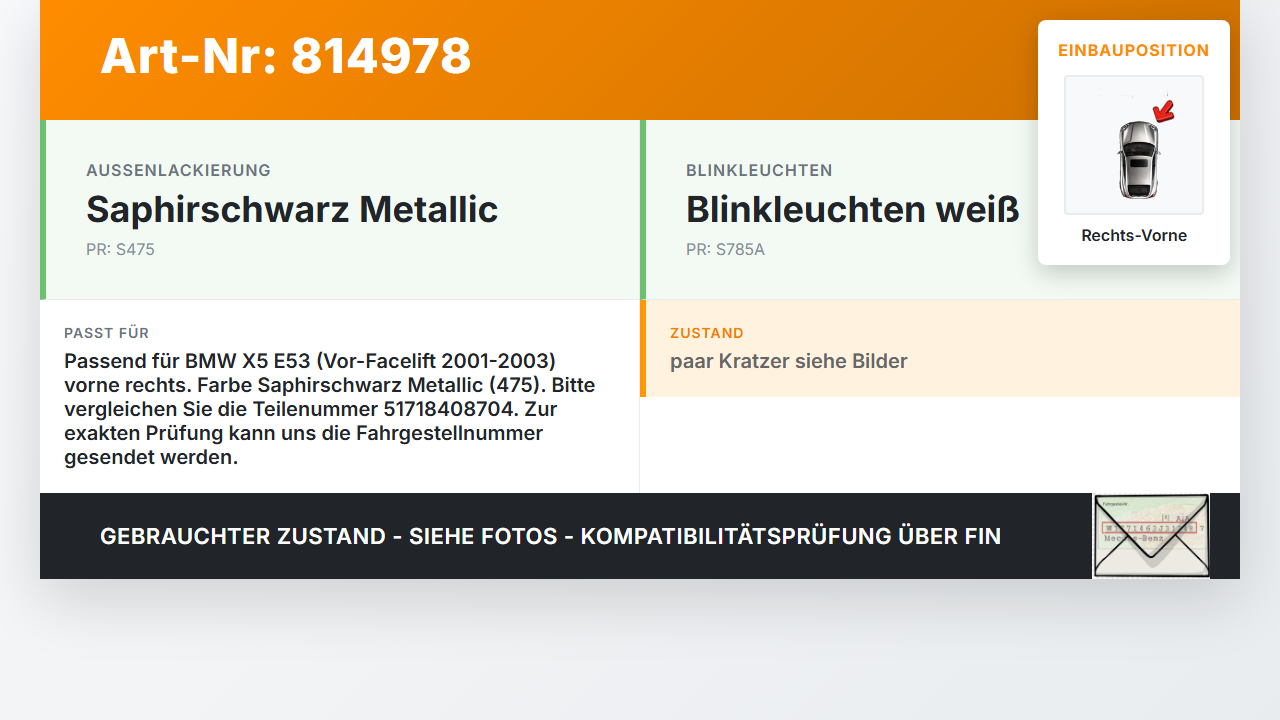
Task: Click the GEBRAUCHTER ZUSTAND footer banner text
Action: (x=550, y=536)
